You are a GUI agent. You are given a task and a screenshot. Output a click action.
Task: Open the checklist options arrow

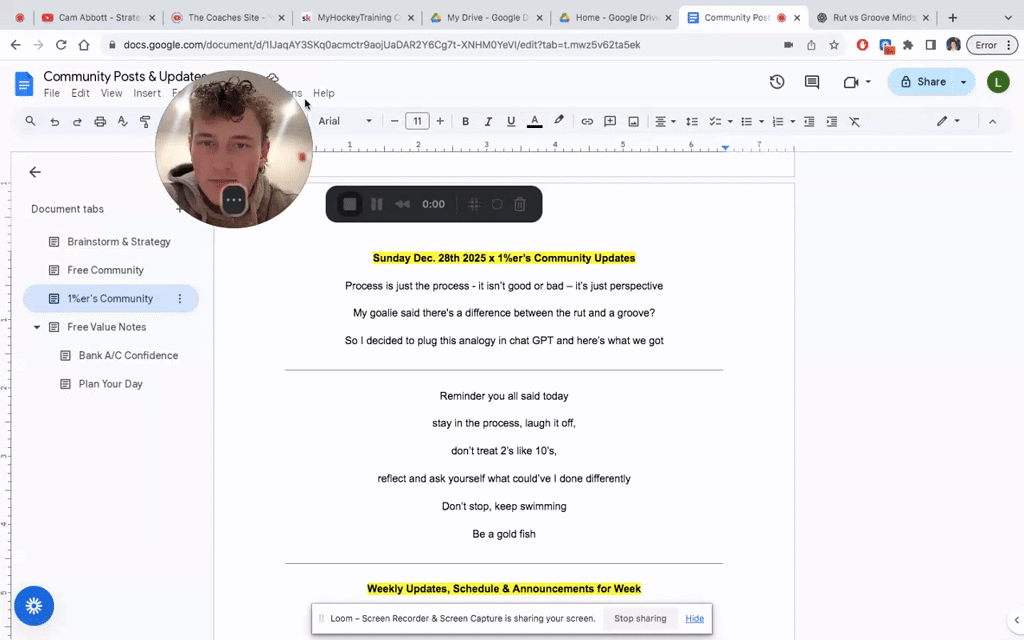pyautogui.click(x=730, y=121)
